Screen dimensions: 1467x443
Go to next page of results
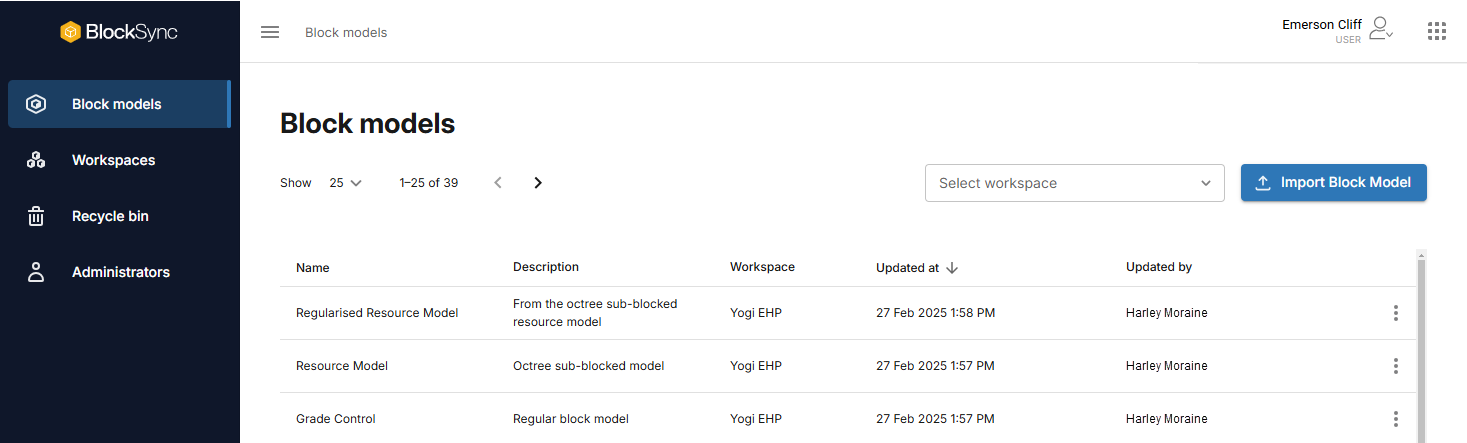pyautogui.click(x=538, y=183)
